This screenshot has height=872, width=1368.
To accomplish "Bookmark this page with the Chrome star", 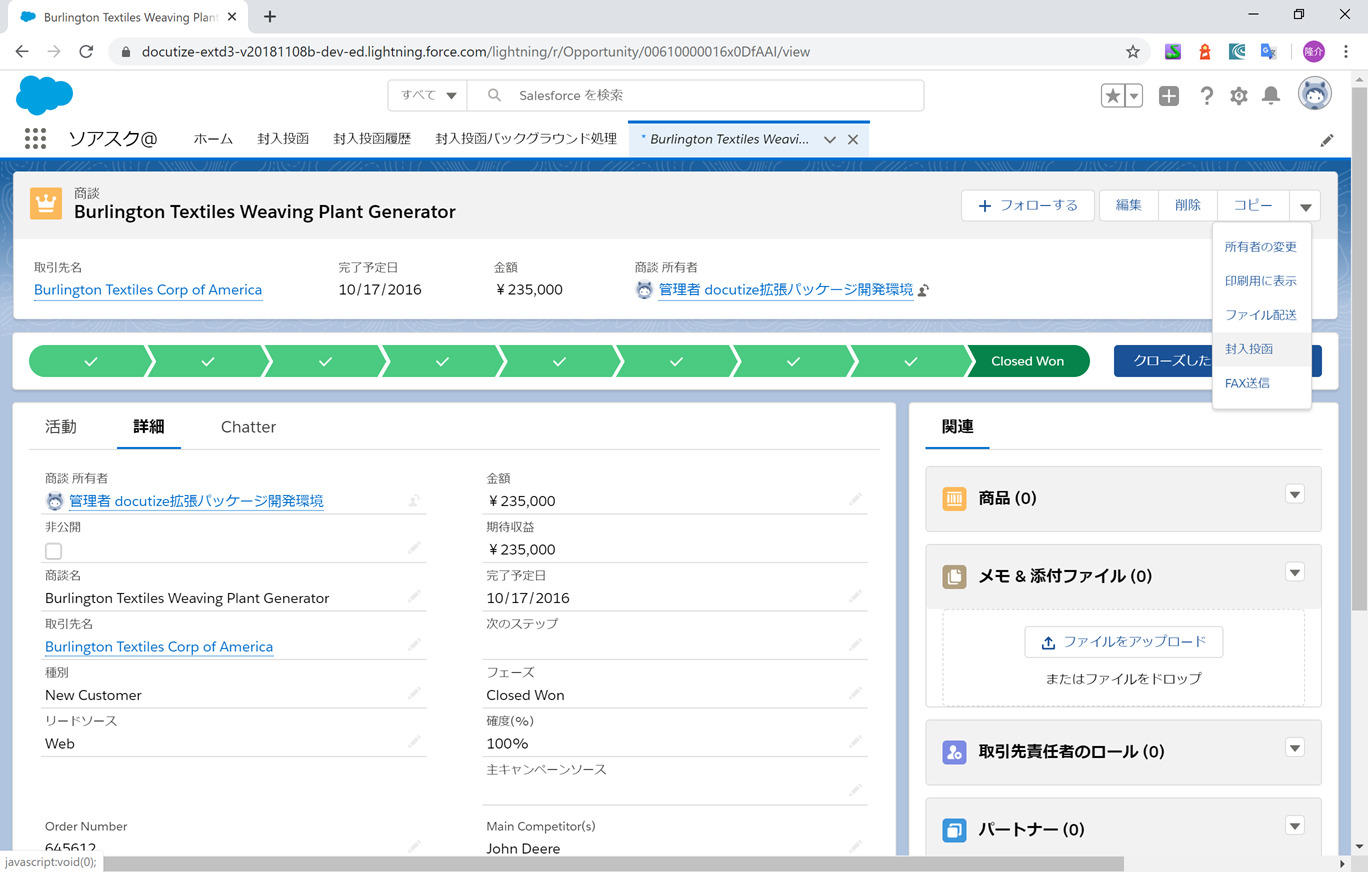I will click(1133, 52).
